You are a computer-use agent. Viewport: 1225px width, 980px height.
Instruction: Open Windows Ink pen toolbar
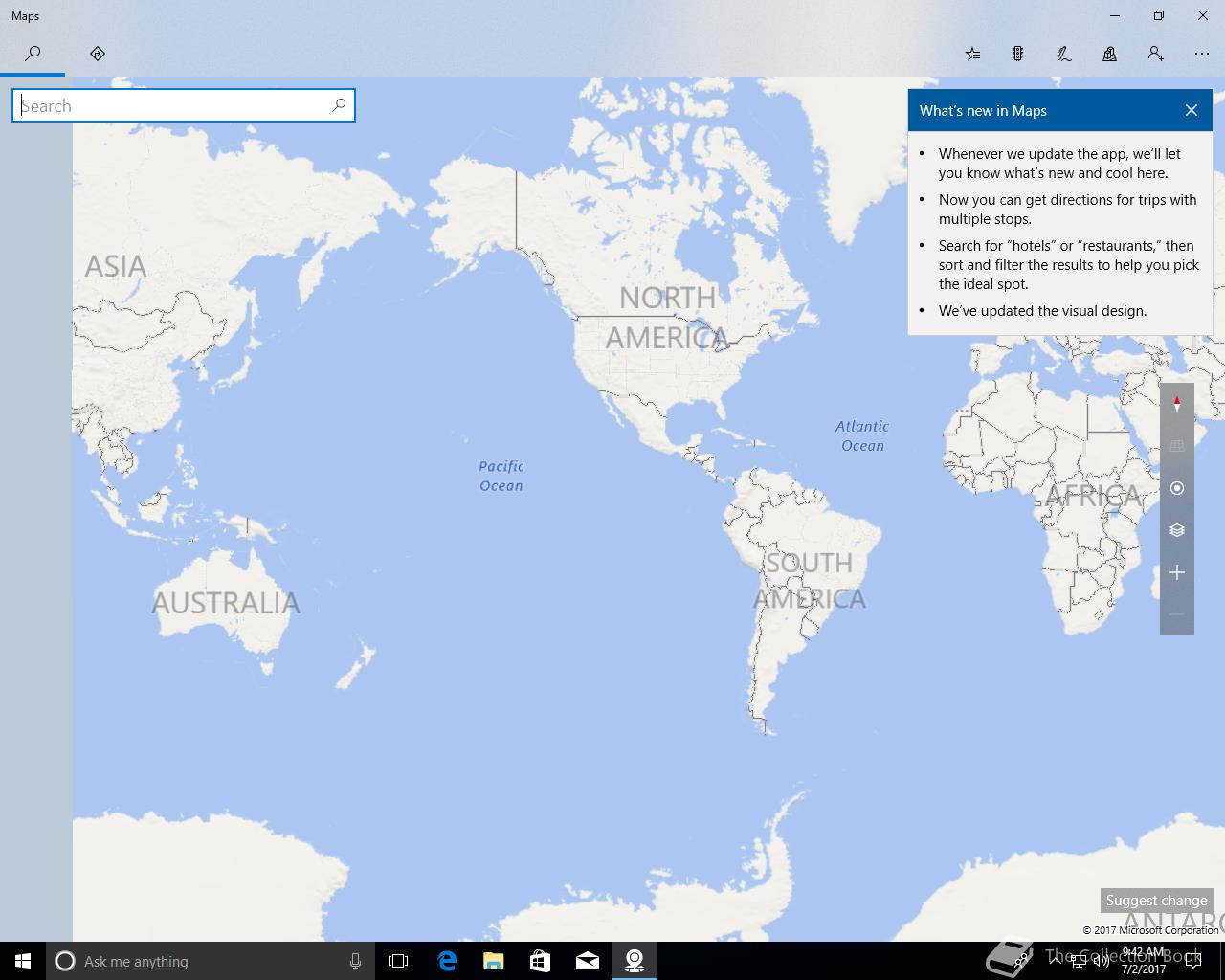tap(1064, 54)
